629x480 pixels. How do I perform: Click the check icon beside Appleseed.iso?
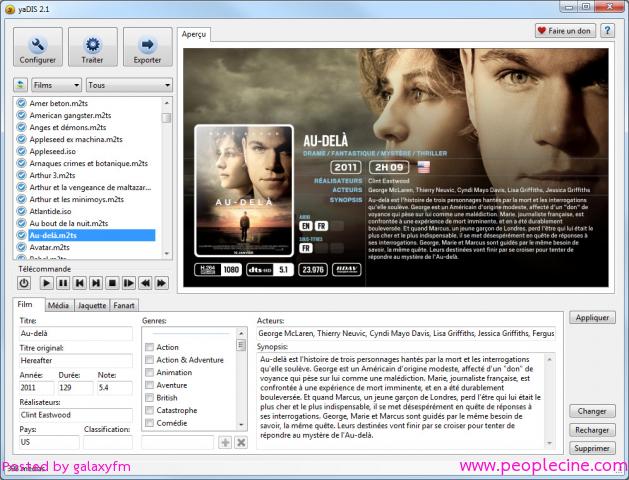click(x=21, y=151)
